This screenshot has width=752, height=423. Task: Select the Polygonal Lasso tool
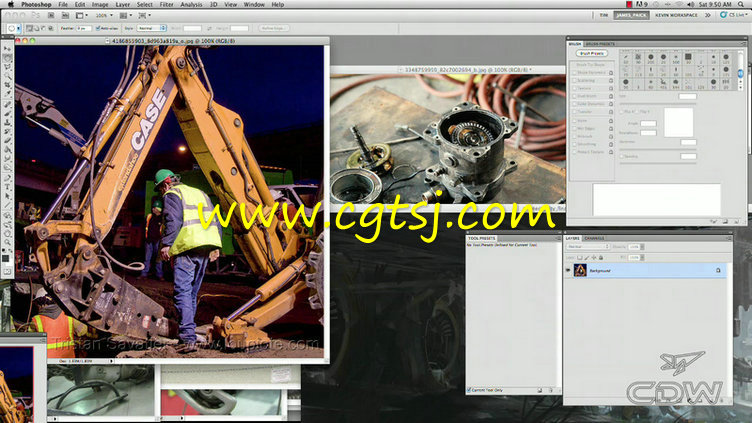point(7,67)
